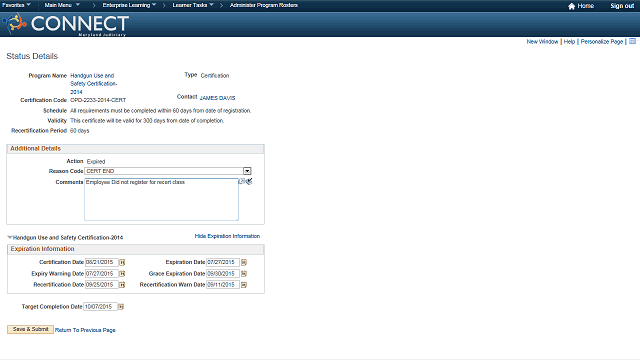Click the '60 days' recertification period value

[x=80, y=131]
